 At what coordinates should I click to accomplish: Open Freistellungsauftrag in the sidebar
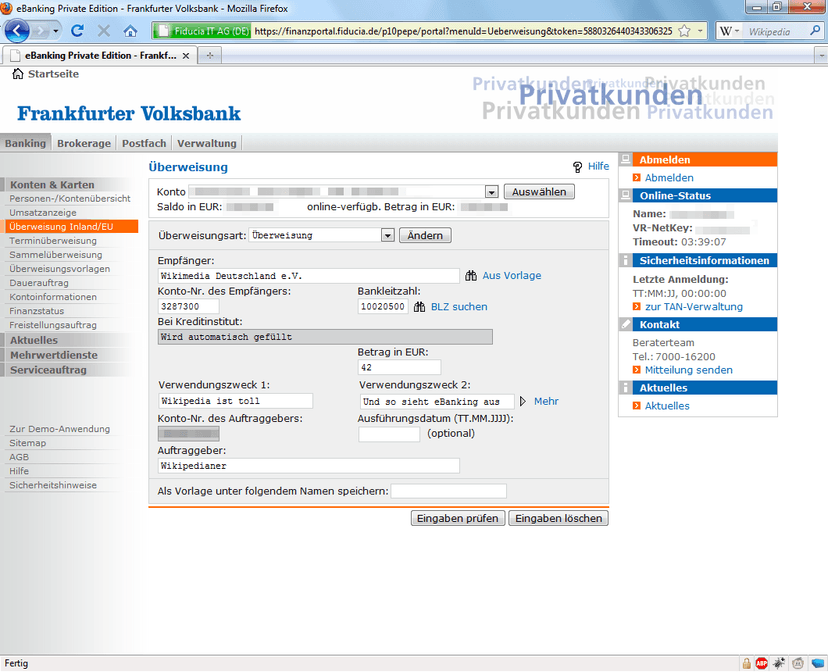[x=53, y=325]
